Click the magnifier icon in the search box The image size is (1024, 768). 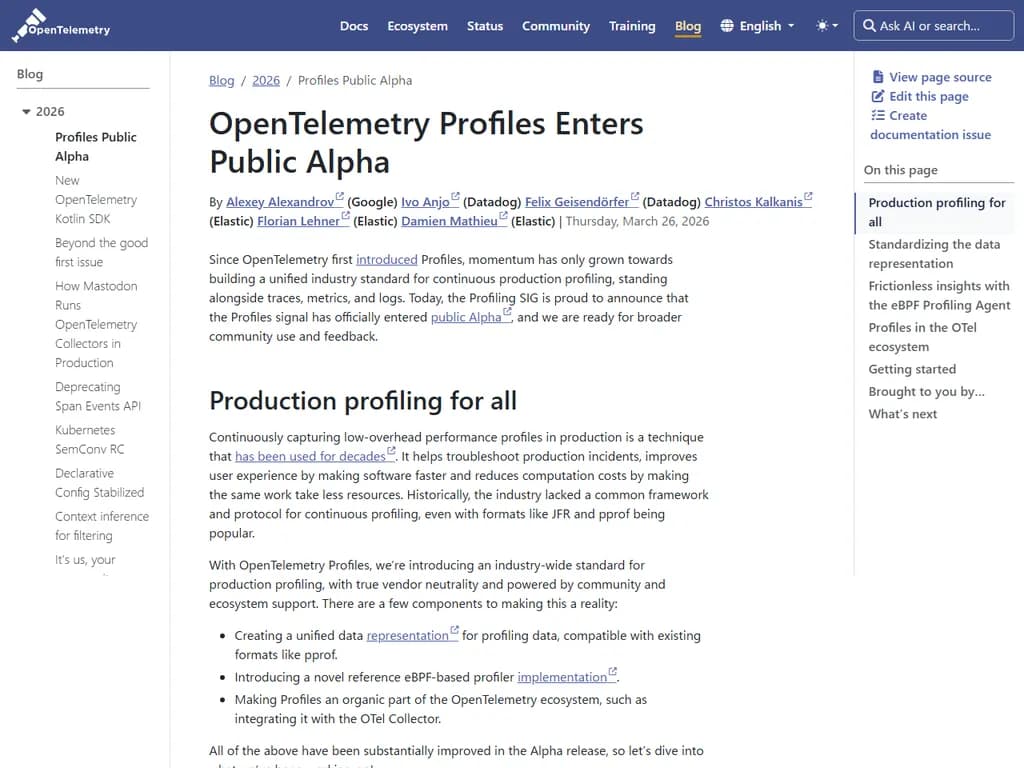coord(869,25)
